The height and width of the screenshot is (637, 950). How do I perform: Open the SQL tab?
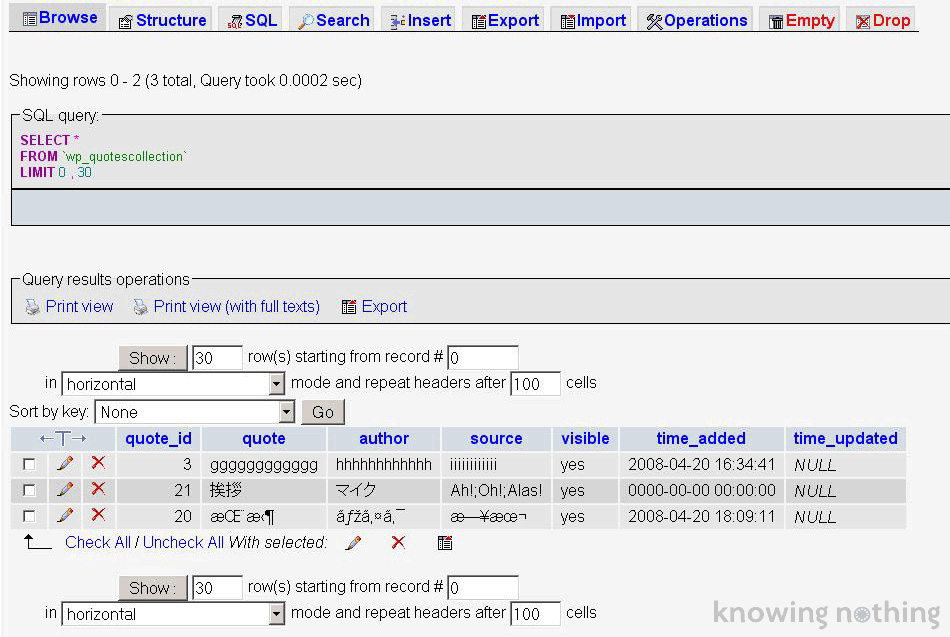pos(251,21)
